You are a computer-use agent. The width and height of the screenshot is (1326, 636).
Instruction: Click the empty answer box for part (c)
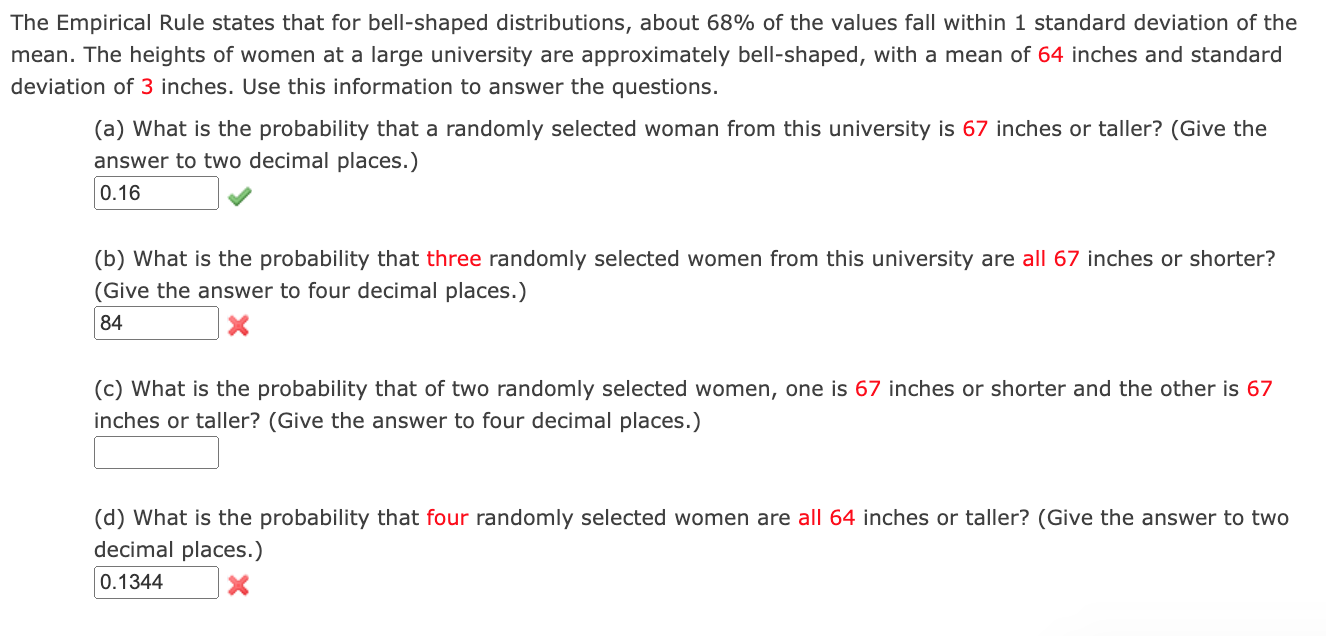(x=156, y=452)
